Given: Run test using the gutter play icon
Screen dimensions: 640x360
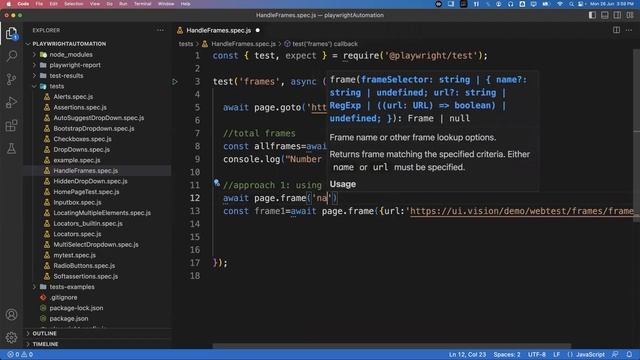Looking at the screenshot, I should pyautogui.click(x=175, y=82).
